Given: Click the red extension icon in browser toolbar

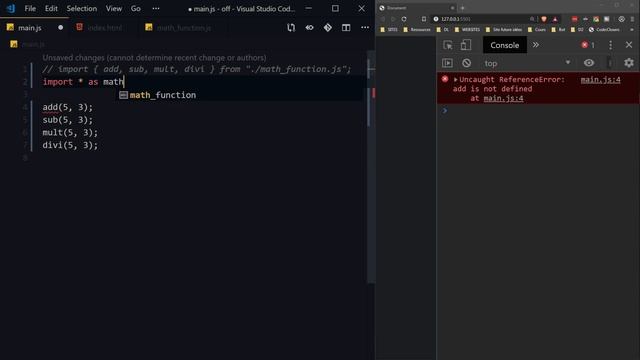Looking at the screenshot, I should (x=575, y=19).
